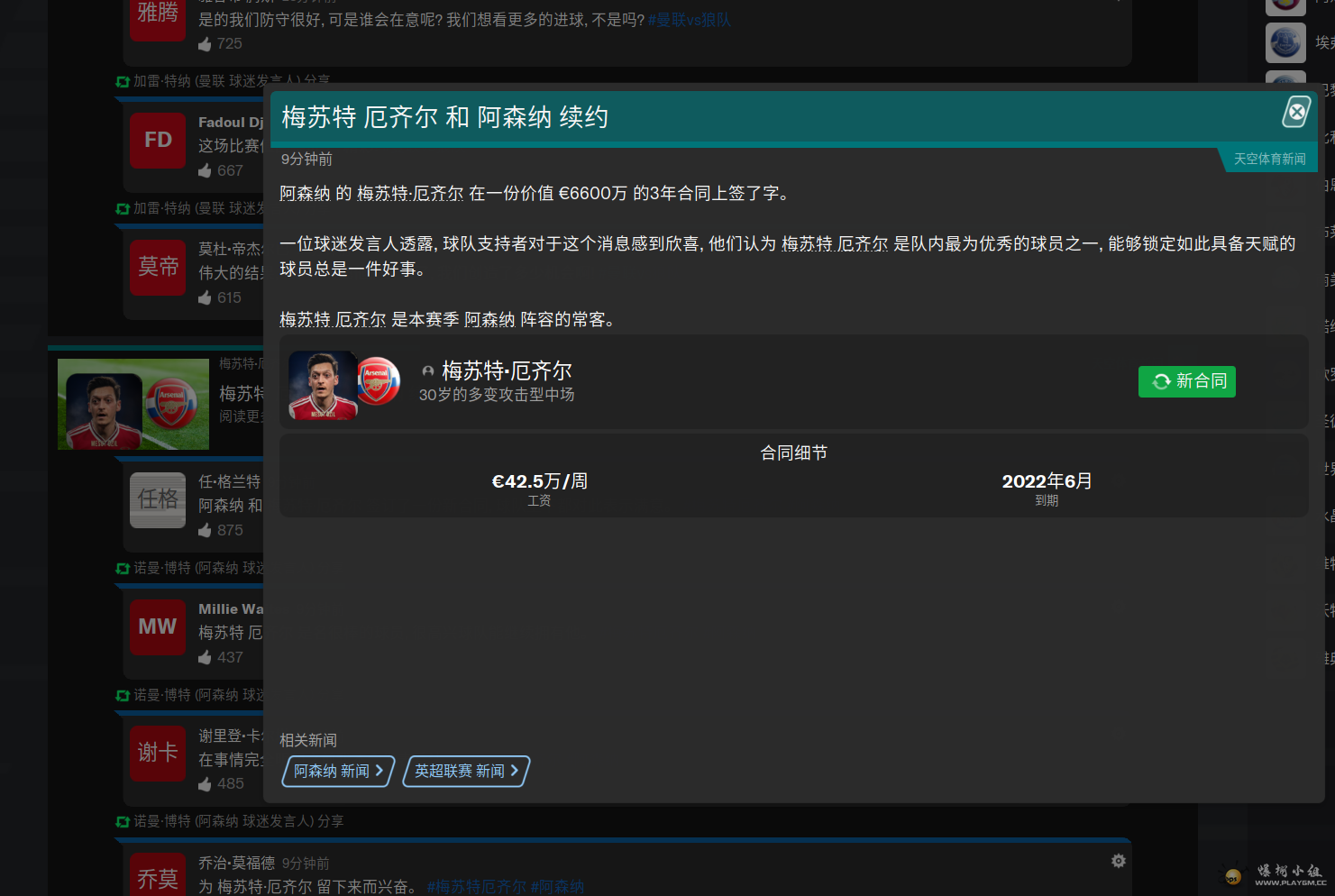1335x896 pixels.
Task: Click the dialog title 梅苏特 厄齐尔 和 阿森纳 续约
Action: coord(444,117)
